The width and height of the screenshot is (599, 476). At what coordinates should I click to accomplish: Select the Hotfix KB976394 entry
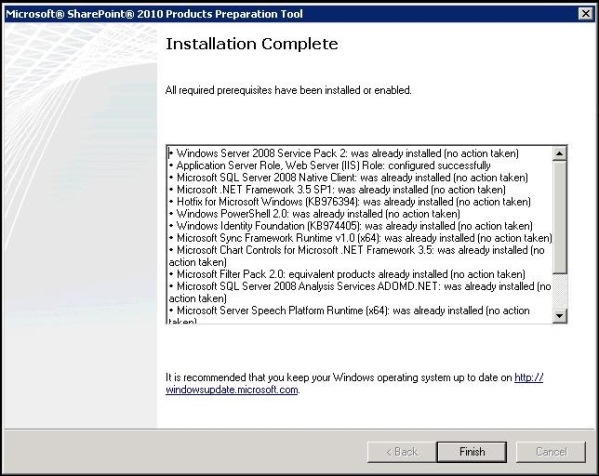[350, 202]
